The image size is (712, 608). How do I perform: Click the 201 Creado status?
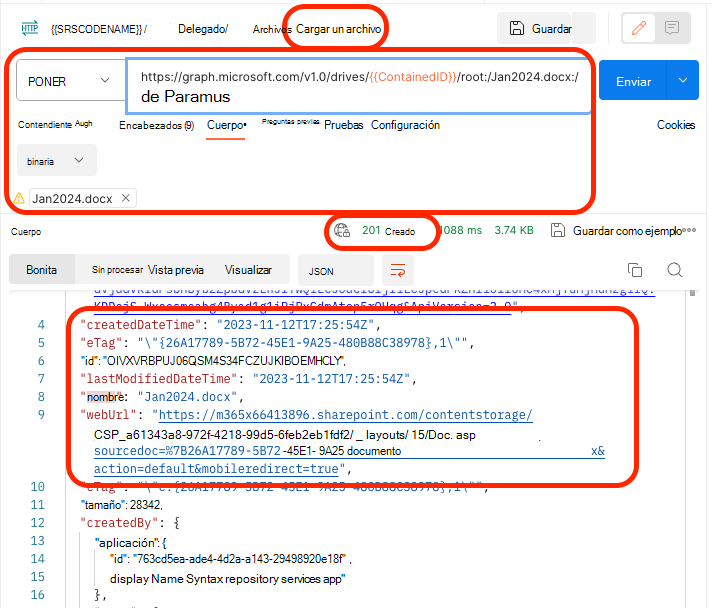[x=388, y=231]
